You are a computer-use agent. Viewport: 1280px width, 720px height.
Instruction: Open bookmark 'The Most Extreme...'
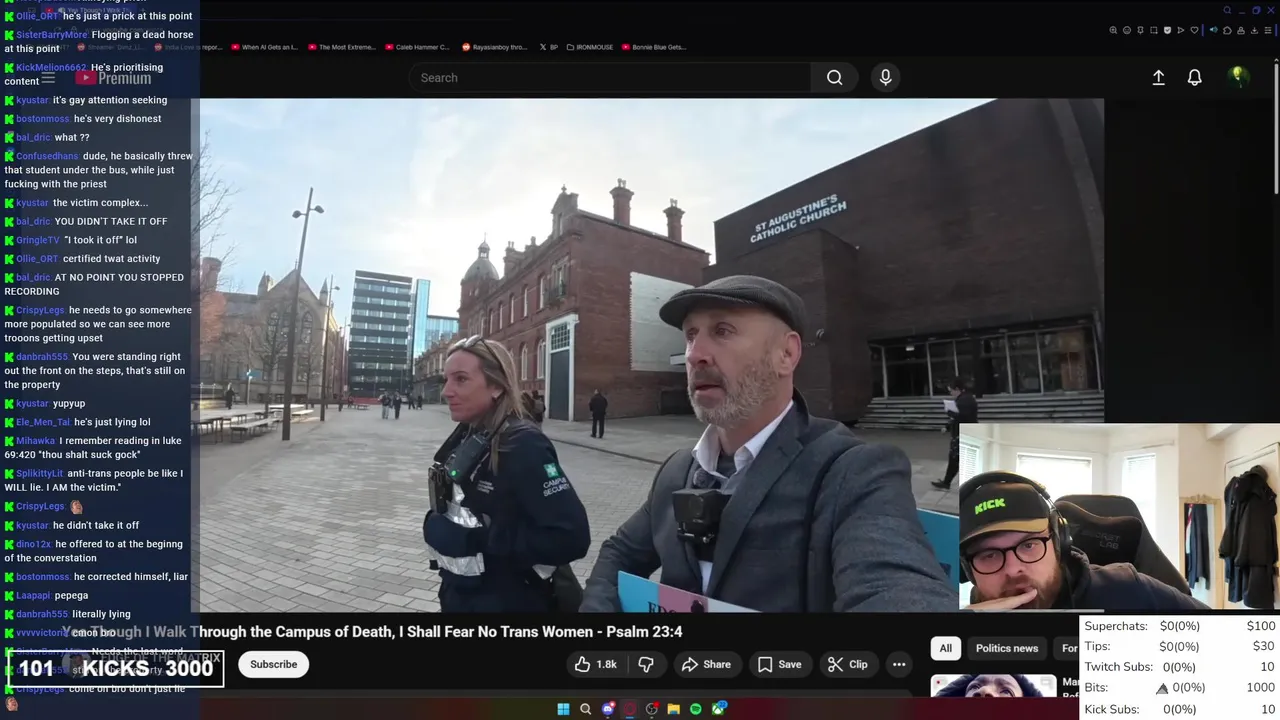tap(341, 47)
